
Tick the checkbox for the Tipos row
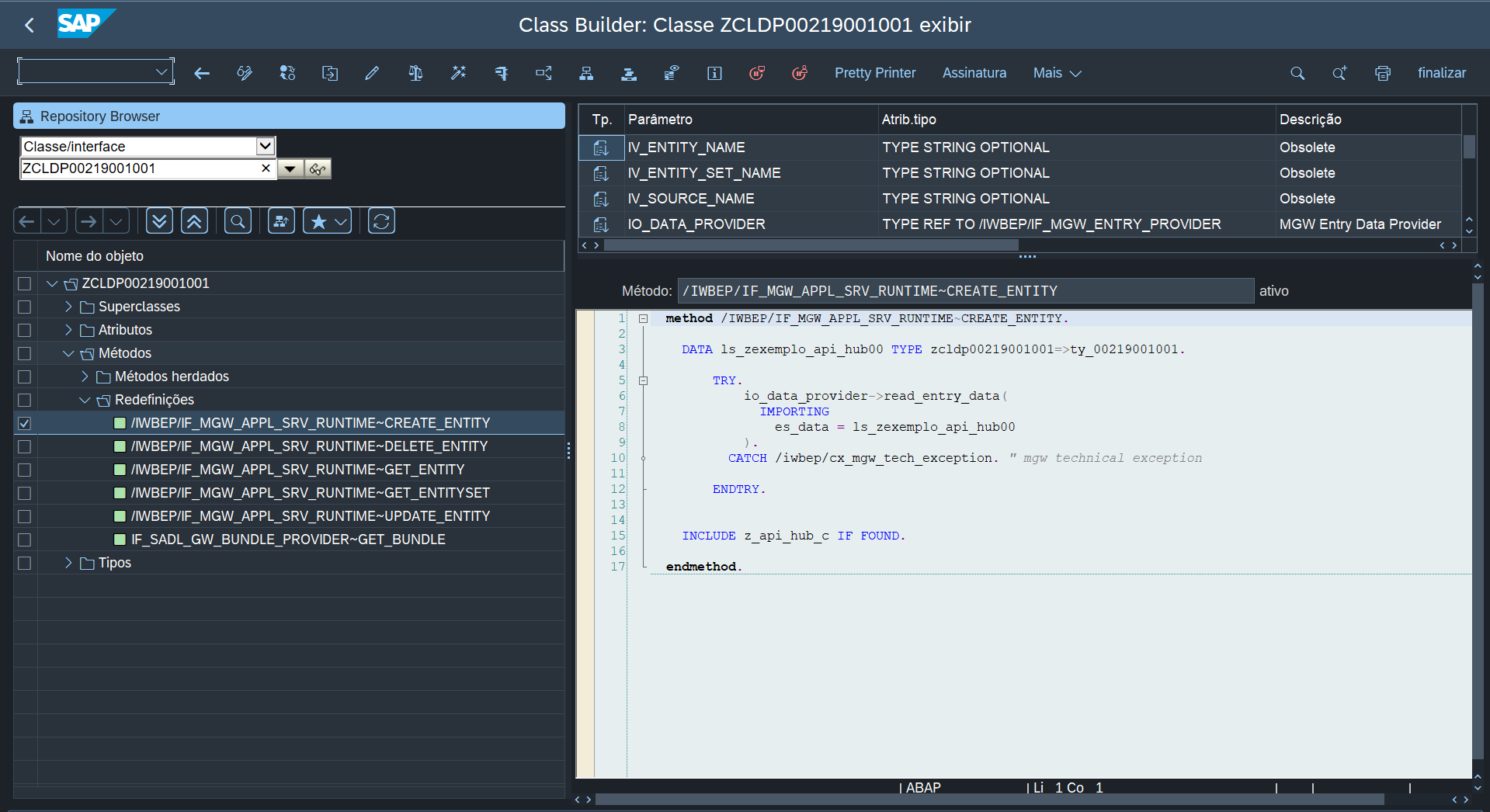click(x=25, y=563)
